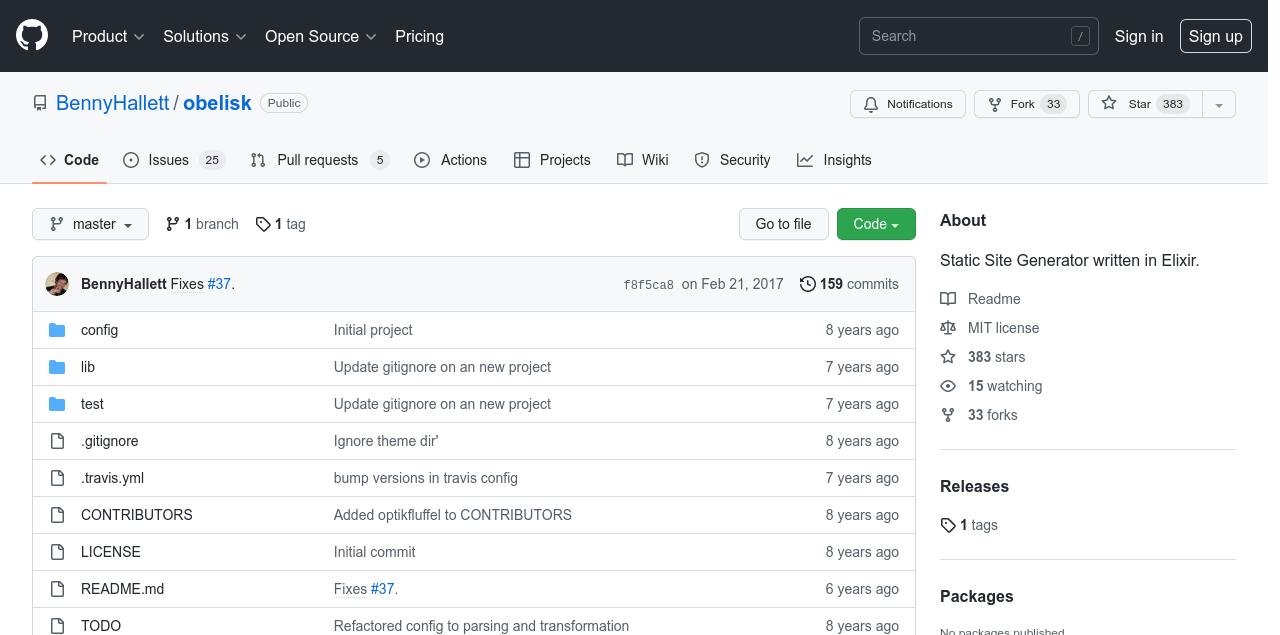Open 'Ignore theme dir' commit message
Image resolution: width=1280 pixels, height=635 pixels.
tap(386, 441)
